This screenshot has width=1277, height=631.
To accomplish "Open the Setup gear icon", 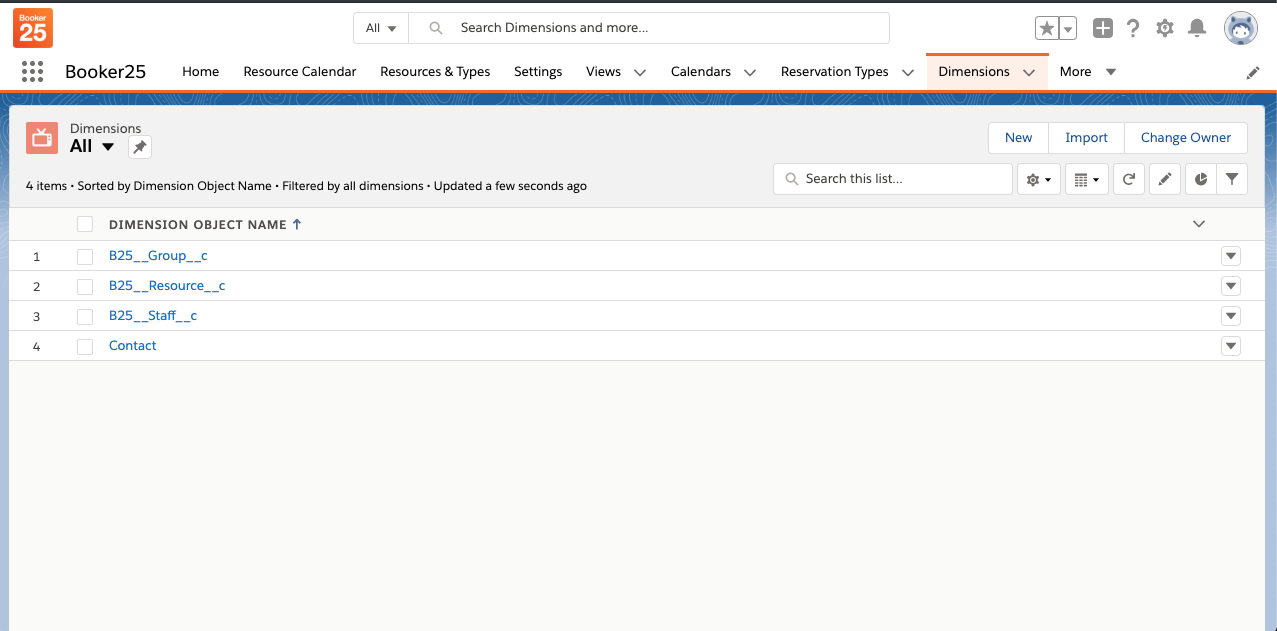I will tap(1164, 28).
